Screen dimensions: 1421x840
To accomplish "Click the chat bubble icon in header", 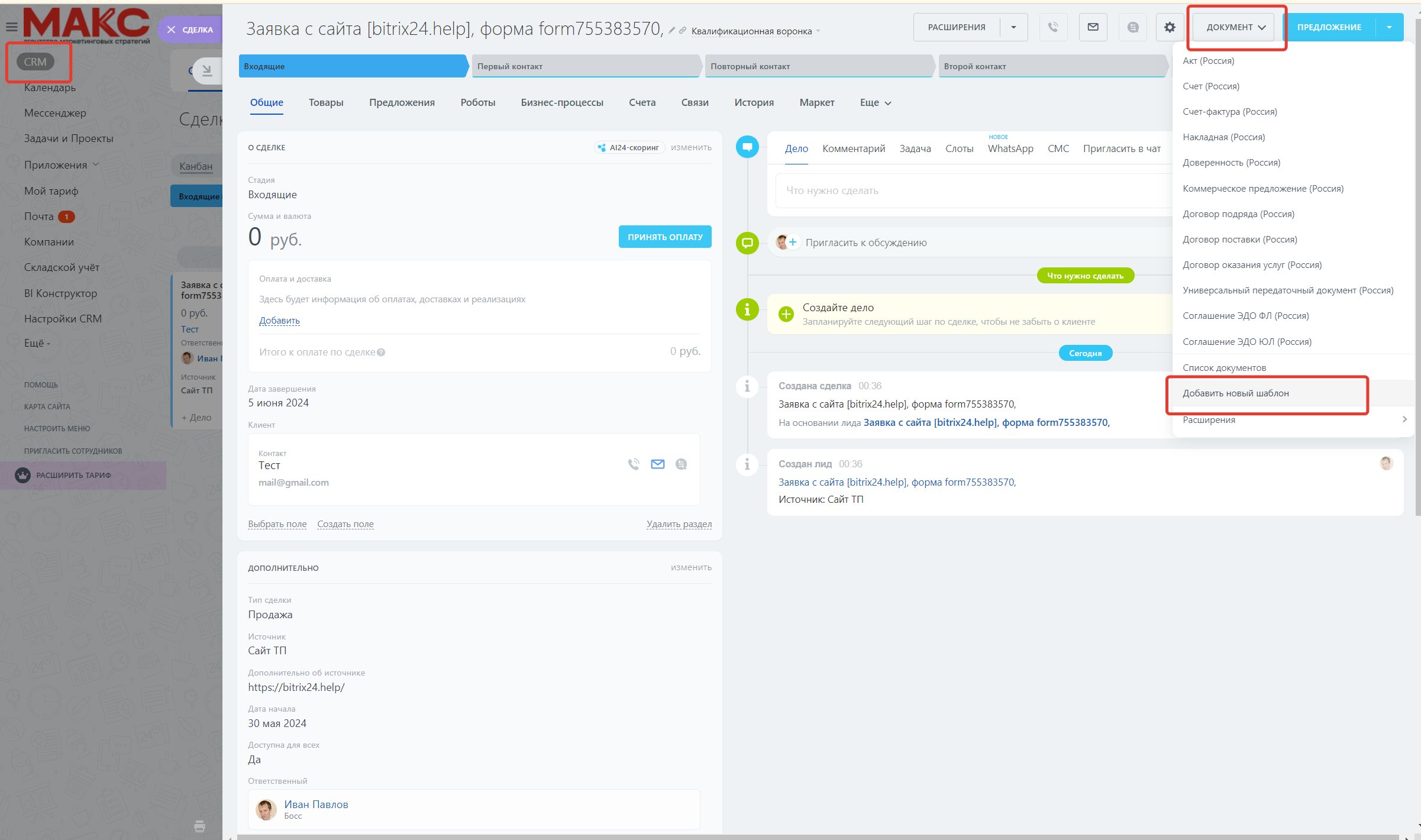I will coord(1132,27).
